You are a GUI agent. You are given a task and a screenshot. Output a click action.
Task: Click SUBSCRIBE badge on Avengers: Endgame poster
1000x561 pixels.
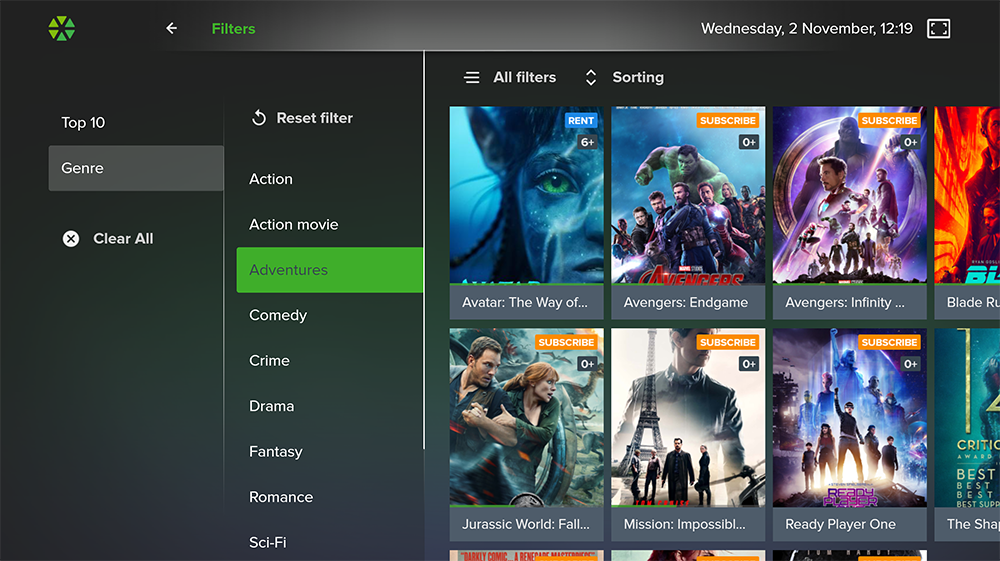(728, 120)
